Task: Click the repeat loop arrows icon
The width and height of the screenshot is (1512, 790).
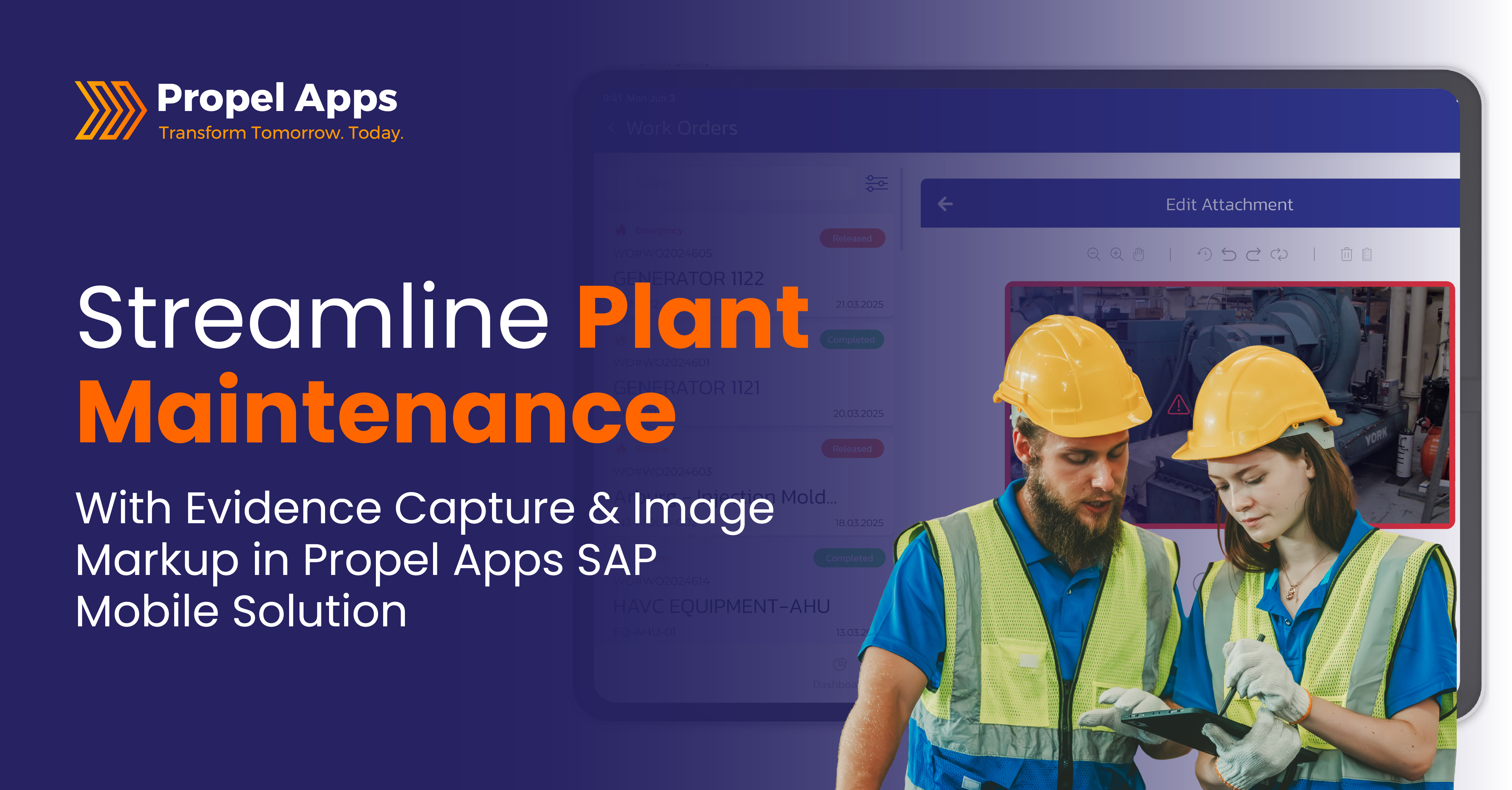Action: 1279,254
